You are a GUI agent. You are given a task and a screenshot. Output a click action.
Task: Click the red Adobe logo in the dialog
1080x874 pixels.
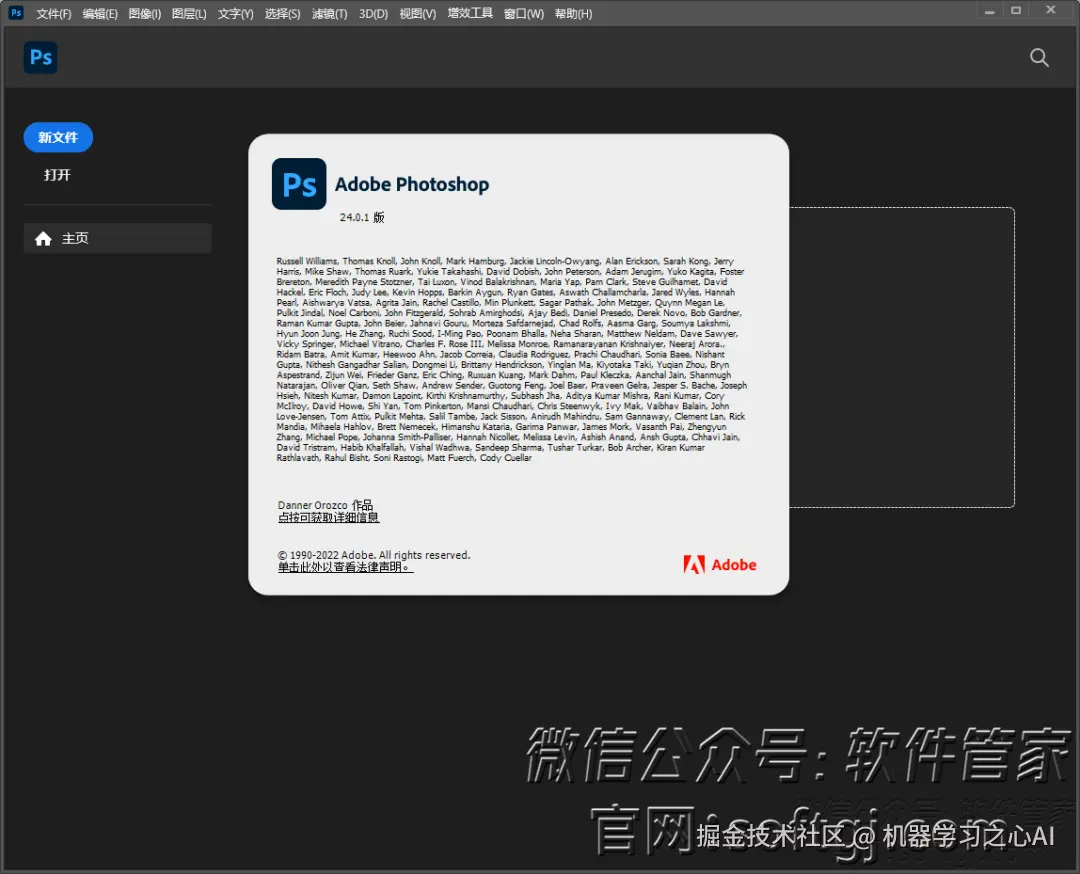click(719, 565)
